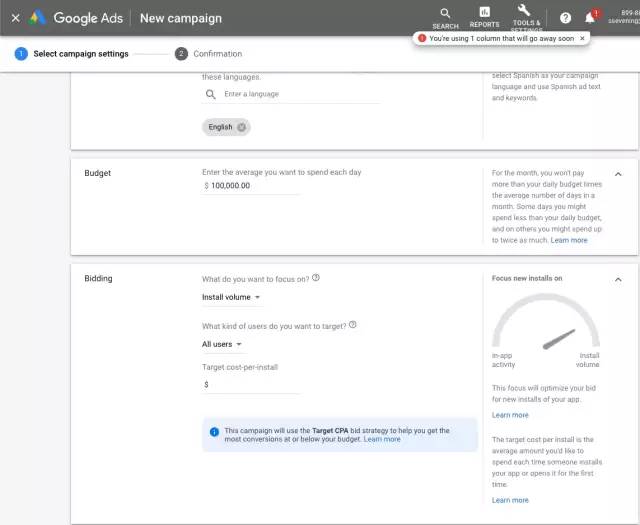
Task: Collapse the Budget section chevron
Action: (618, 174)
